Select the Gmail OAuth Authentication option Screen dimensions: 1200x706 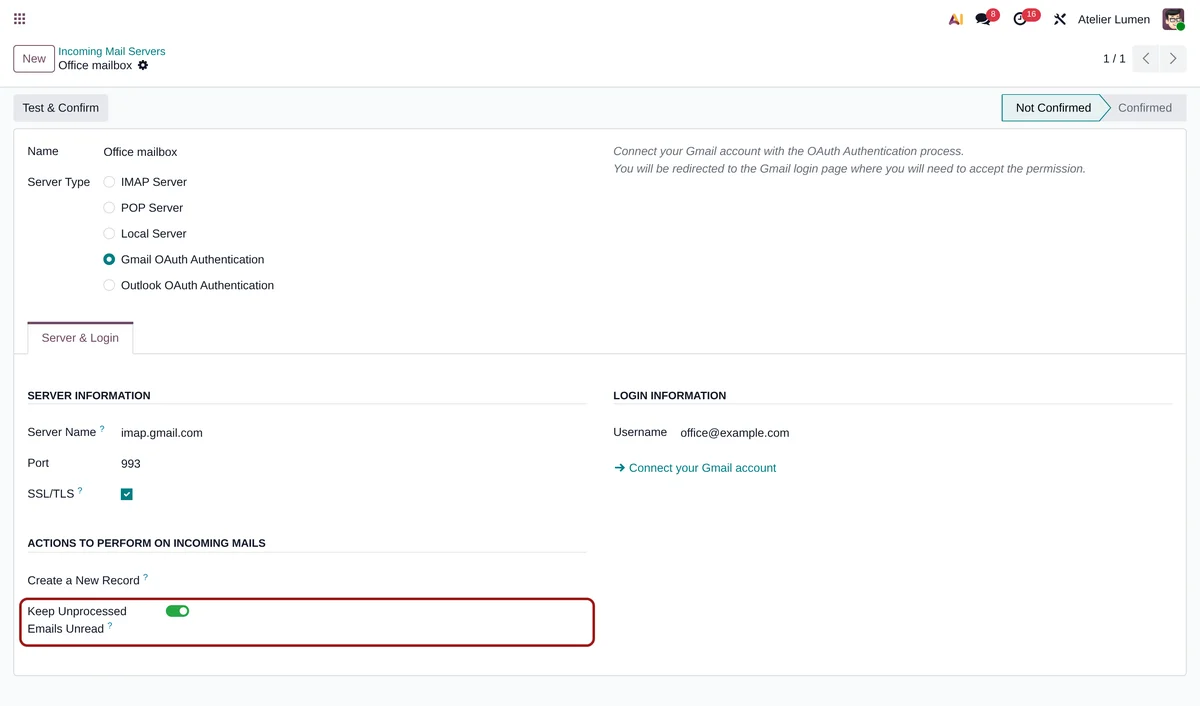tap(109, 260)
